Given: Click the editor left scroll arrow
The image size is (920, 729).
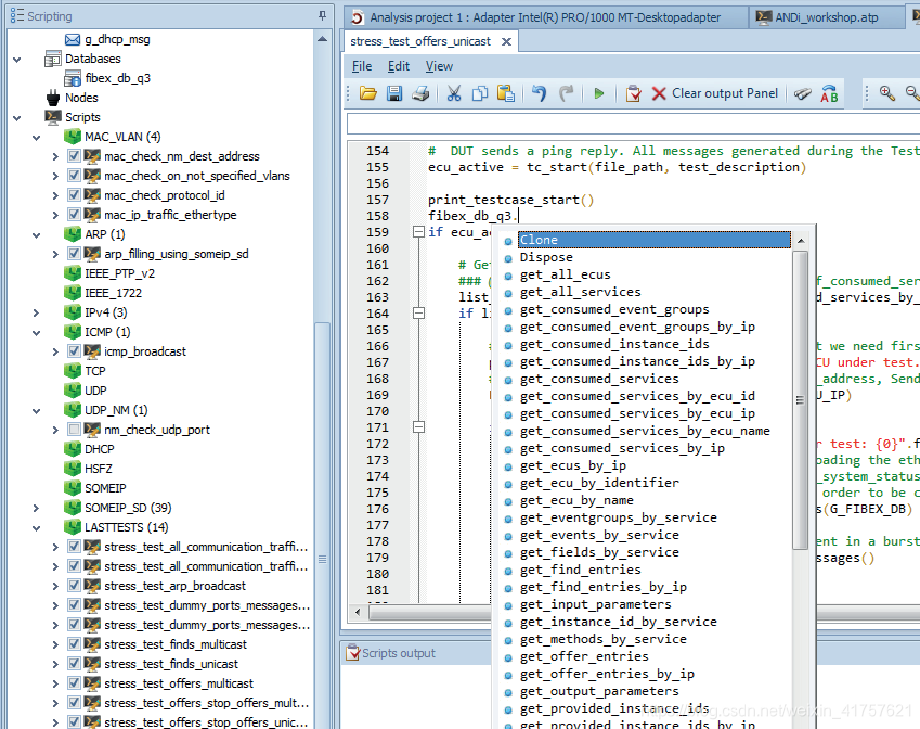Looking at the screenshot, I should 357,612.
